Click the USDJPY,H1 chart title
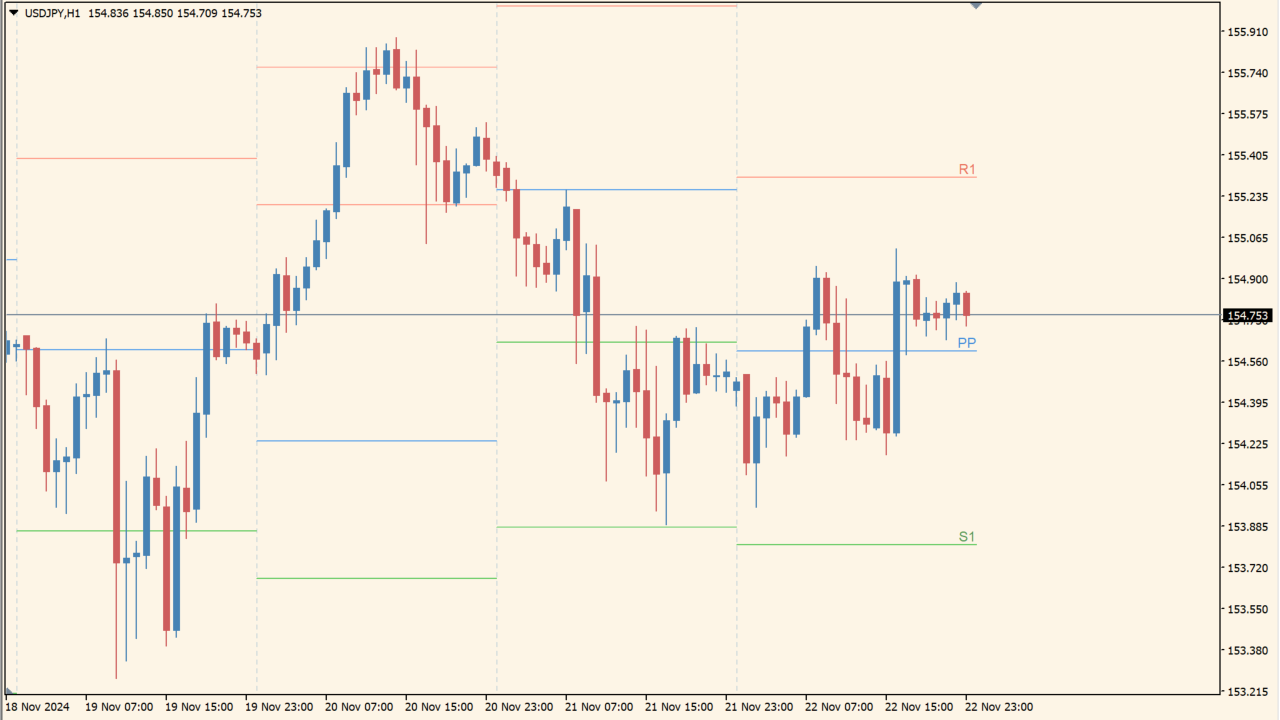Viewport: 1280px width, 720px height. click(x=53, y=12)
